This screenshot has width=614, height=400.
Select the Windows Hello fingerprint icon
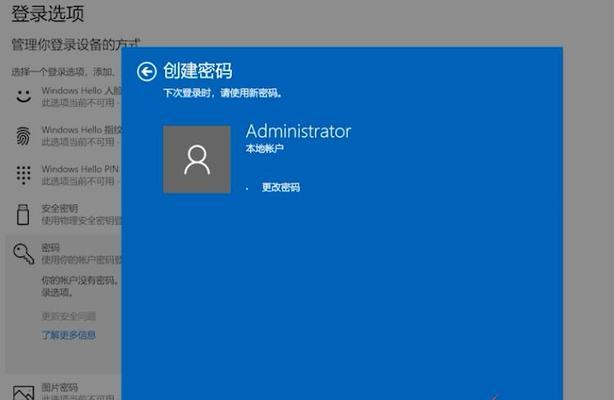click(23, 136)
